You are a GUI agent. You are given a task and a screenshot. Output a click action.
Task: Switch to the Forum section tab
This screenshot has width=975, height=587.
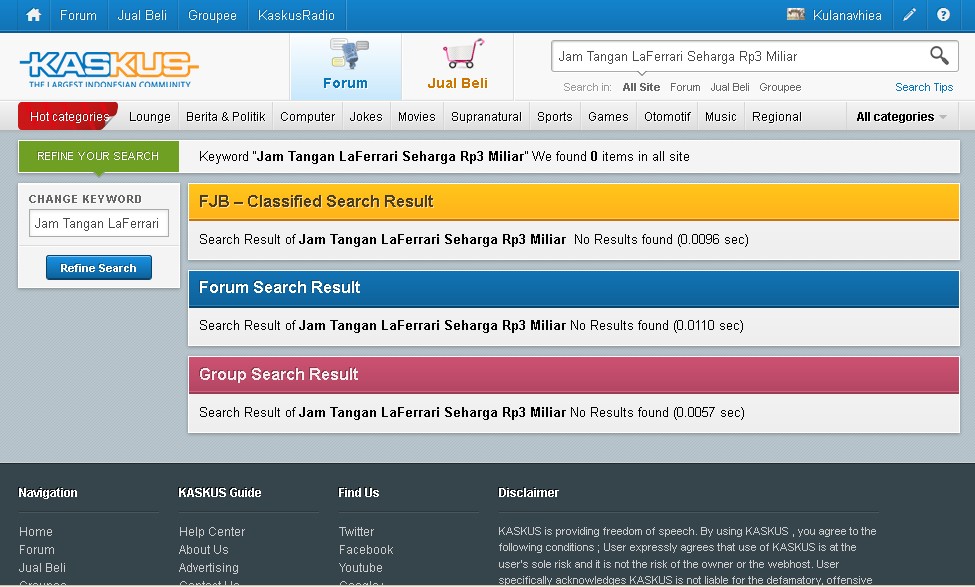coord(346,67)
